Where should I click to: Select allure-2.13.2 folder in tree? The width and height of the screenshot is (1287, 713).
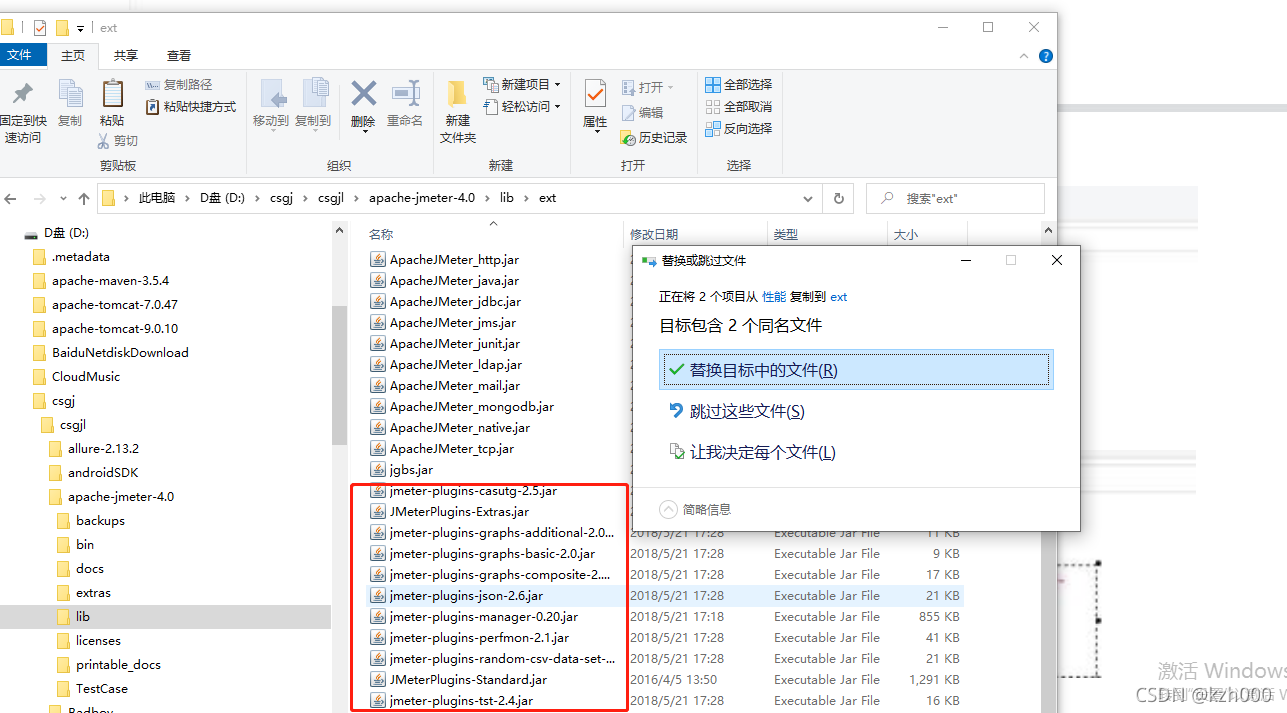click(94, 448)
